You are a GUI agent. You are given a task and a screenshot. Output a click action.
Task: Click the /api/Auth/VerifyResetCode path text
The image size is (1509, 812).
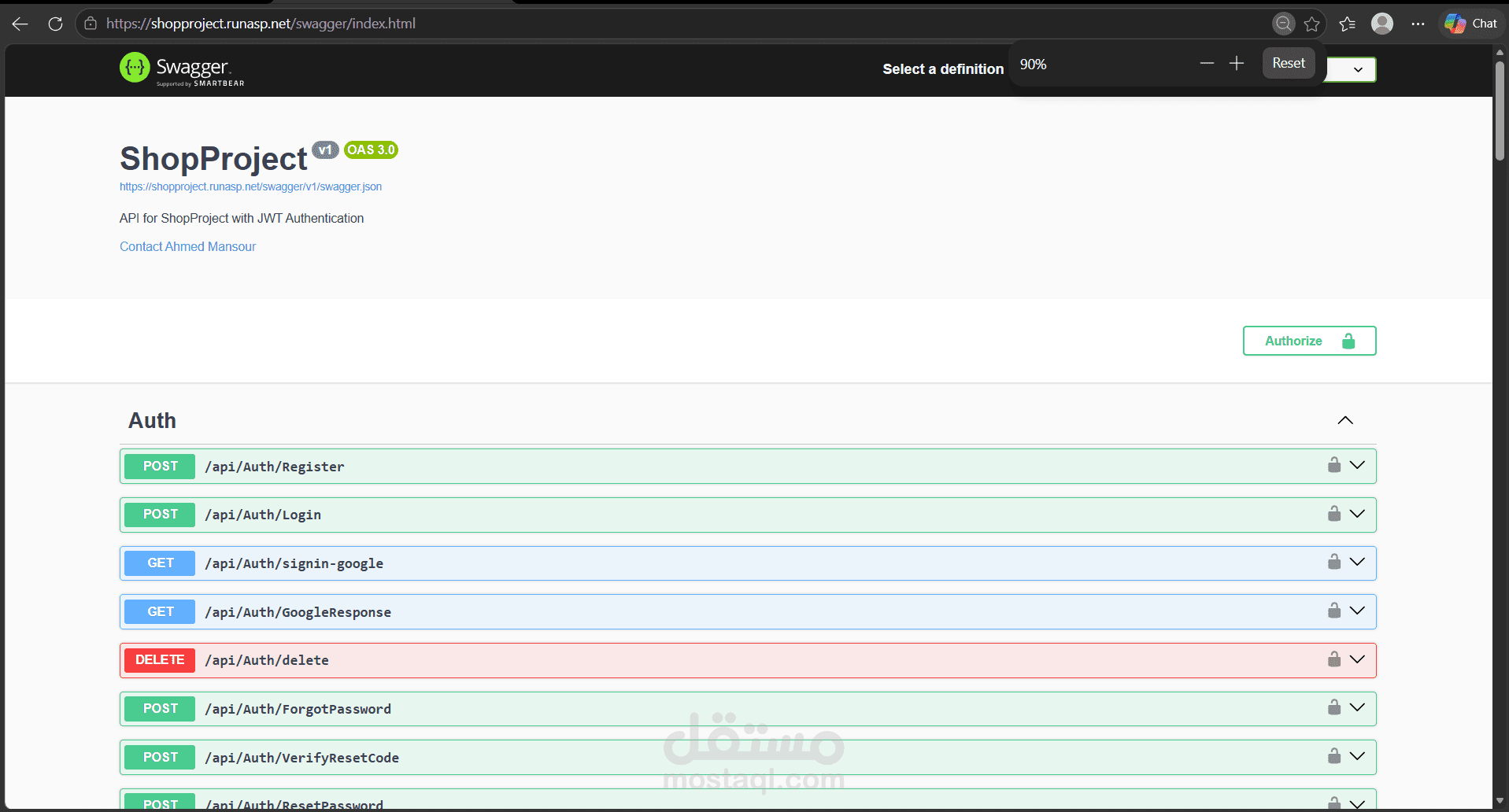tap(302, 758)
